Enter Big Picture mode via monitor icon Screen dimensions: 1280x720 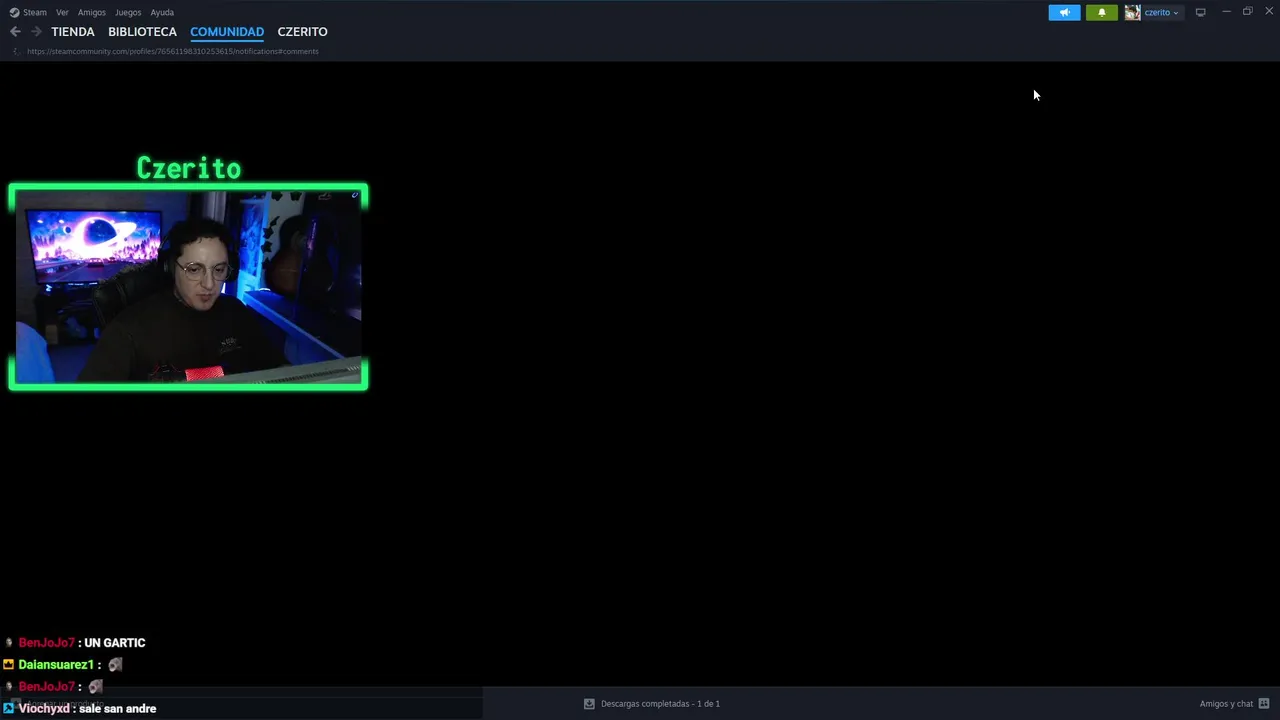(1200, 12)
